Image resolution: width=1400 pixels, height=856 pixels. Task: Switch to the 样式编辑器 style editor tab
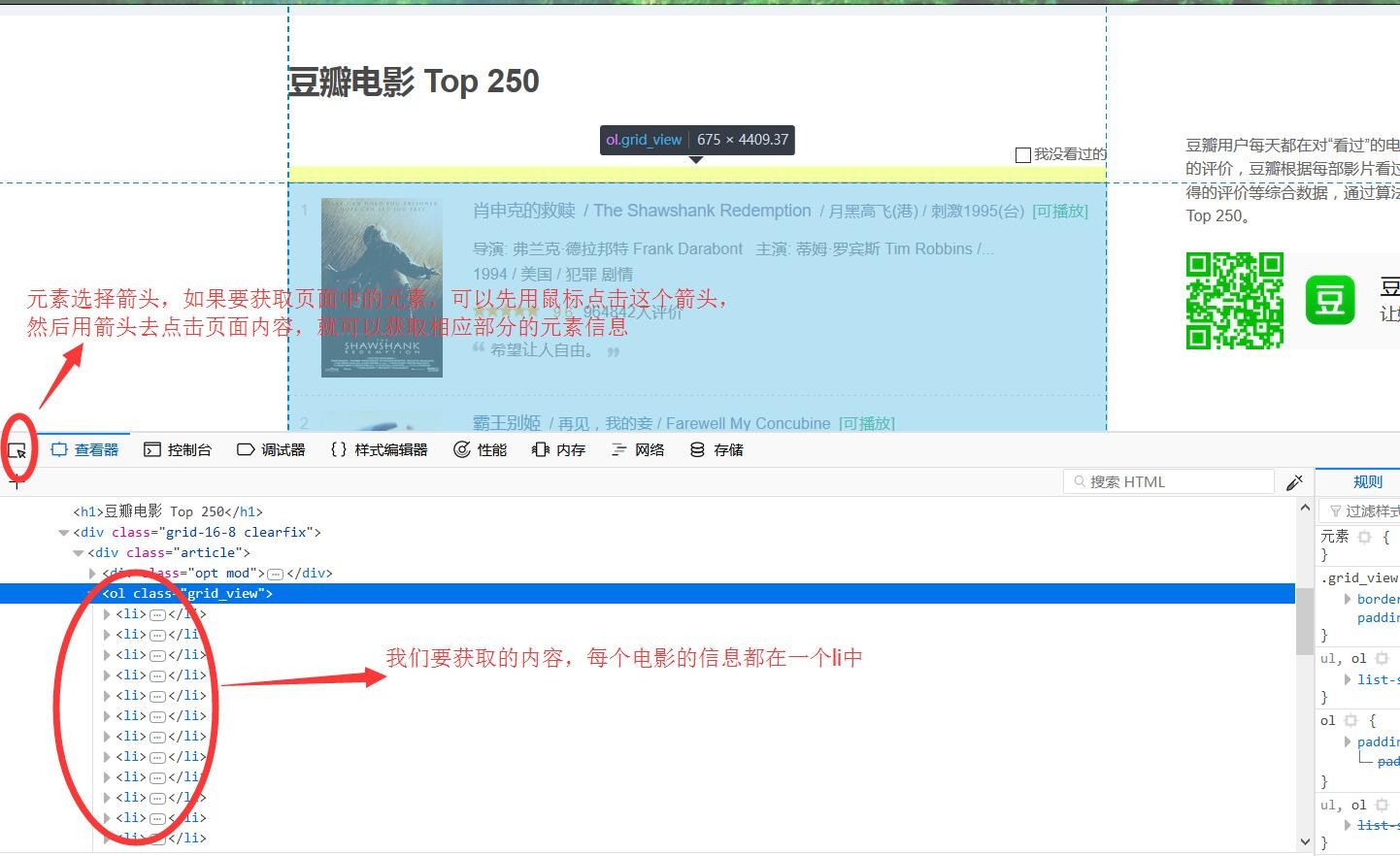[380, 450]
